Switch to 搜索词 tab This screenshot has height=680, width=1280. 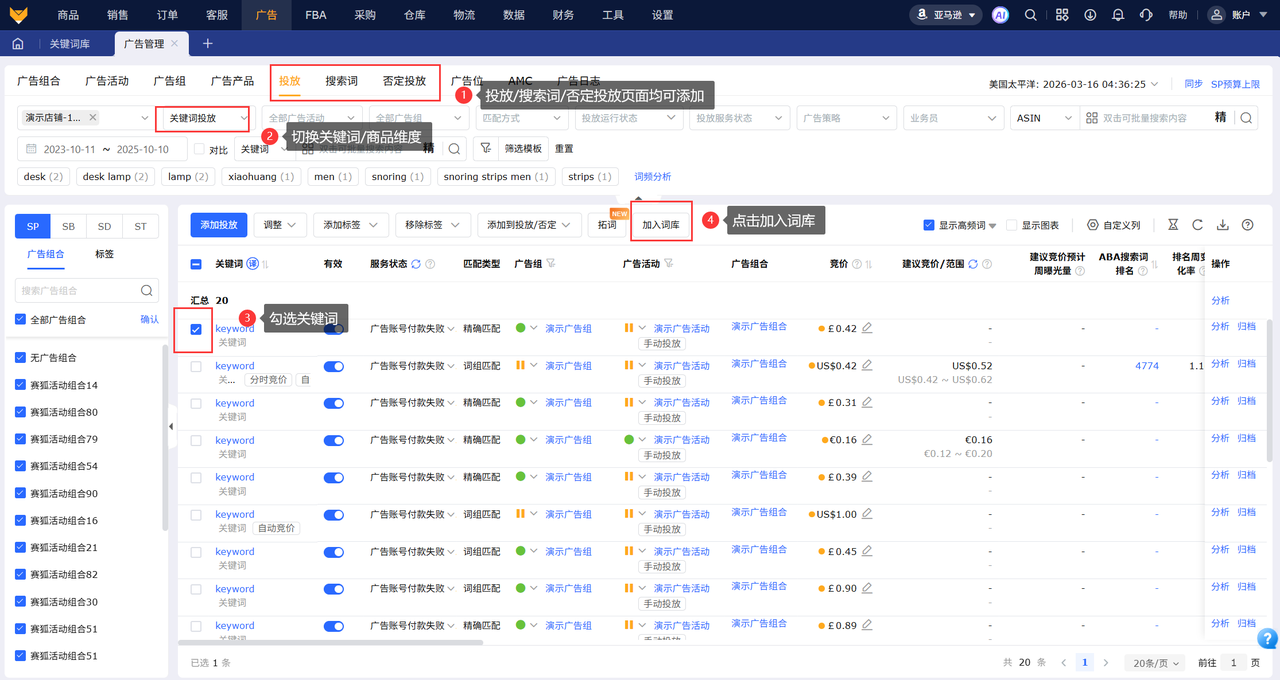pos(341,81)
